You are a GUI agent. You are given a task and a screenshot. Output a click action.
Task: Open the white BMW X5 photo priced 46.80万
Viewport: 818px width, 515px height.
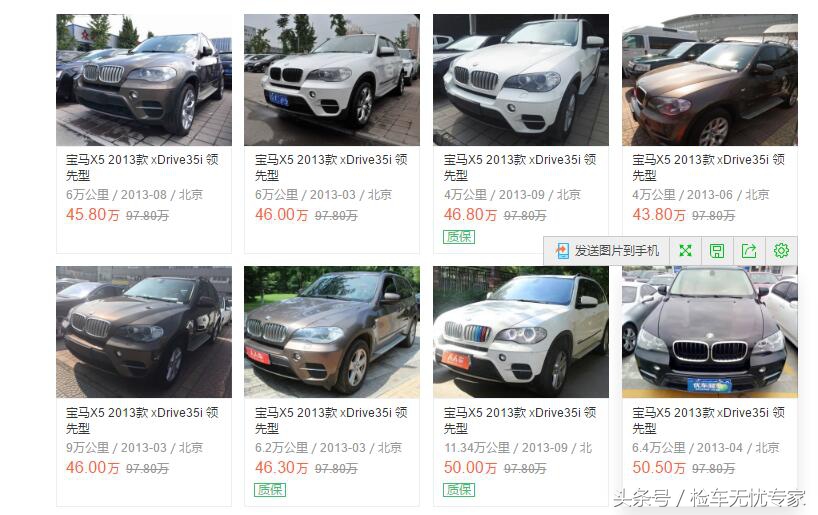(x=521, y=80)
